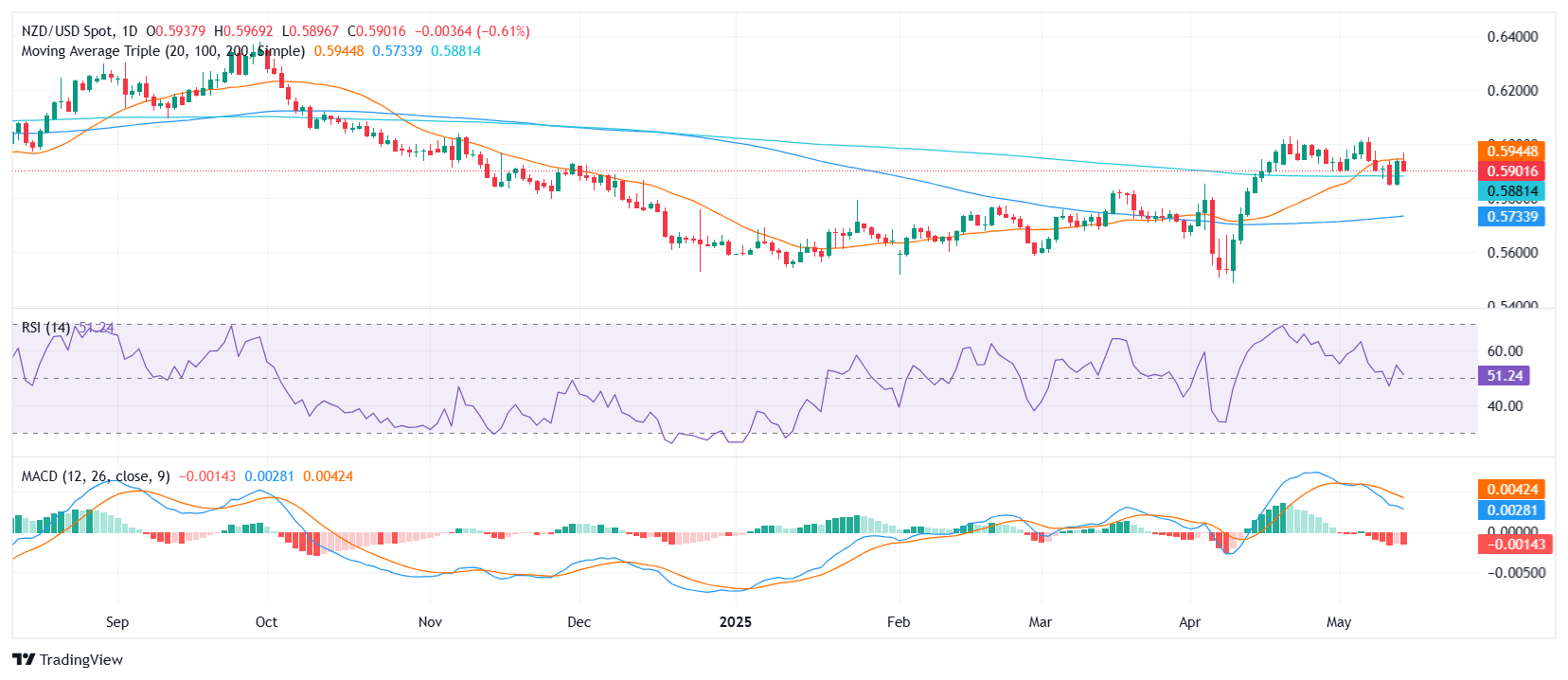
Task: Click the Sep label on time axis
Action: [117, 622]
